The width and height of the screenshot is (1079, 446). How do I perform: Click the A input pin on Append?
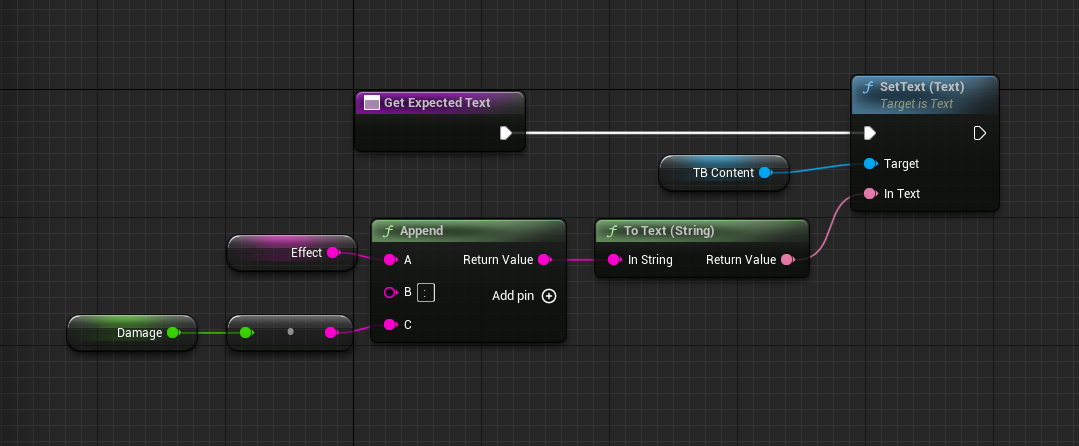(390, 259)
